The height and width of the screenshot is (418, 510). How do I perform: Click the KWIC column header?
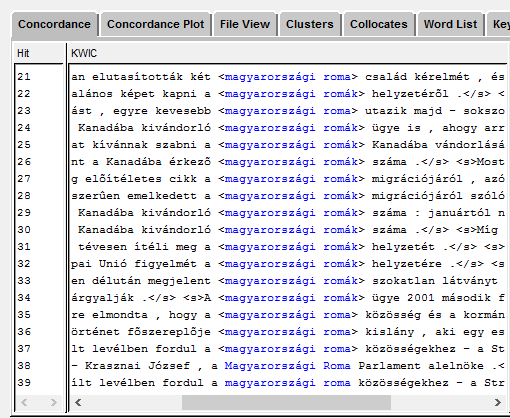point(287,53)
